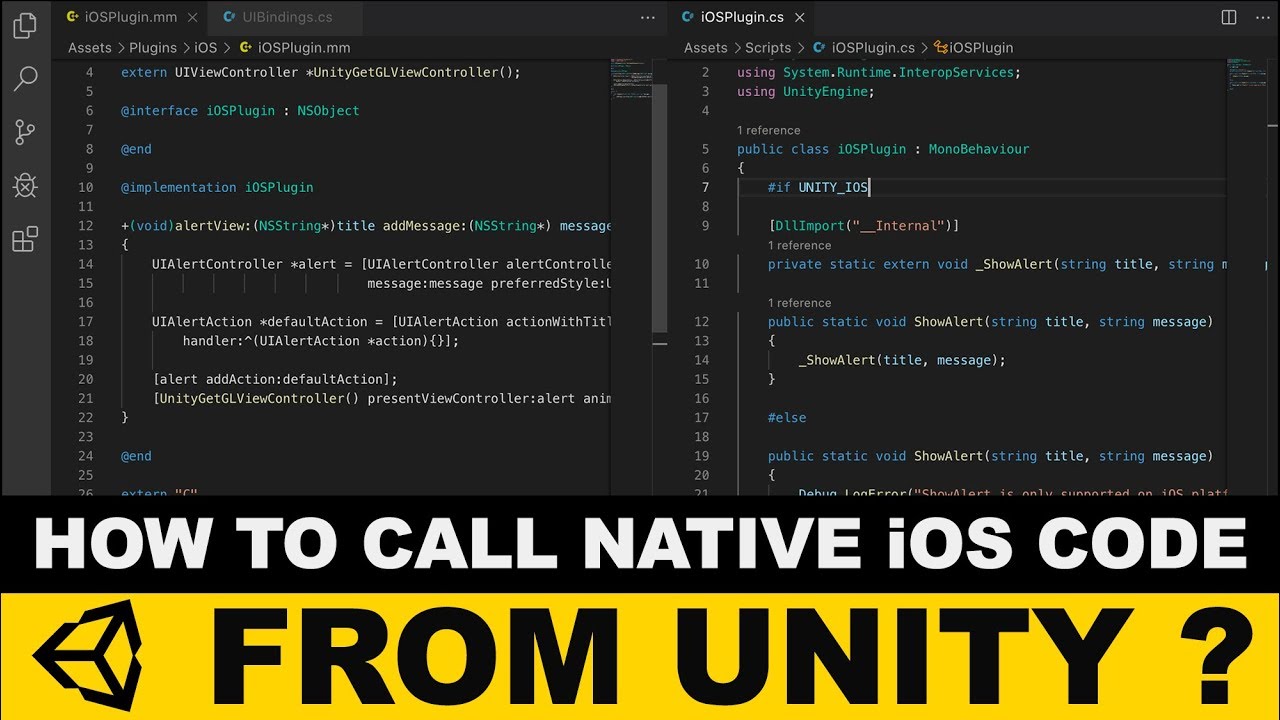
Task: Click '@implementation iOSPlugin' line
Action: point(217,188)
